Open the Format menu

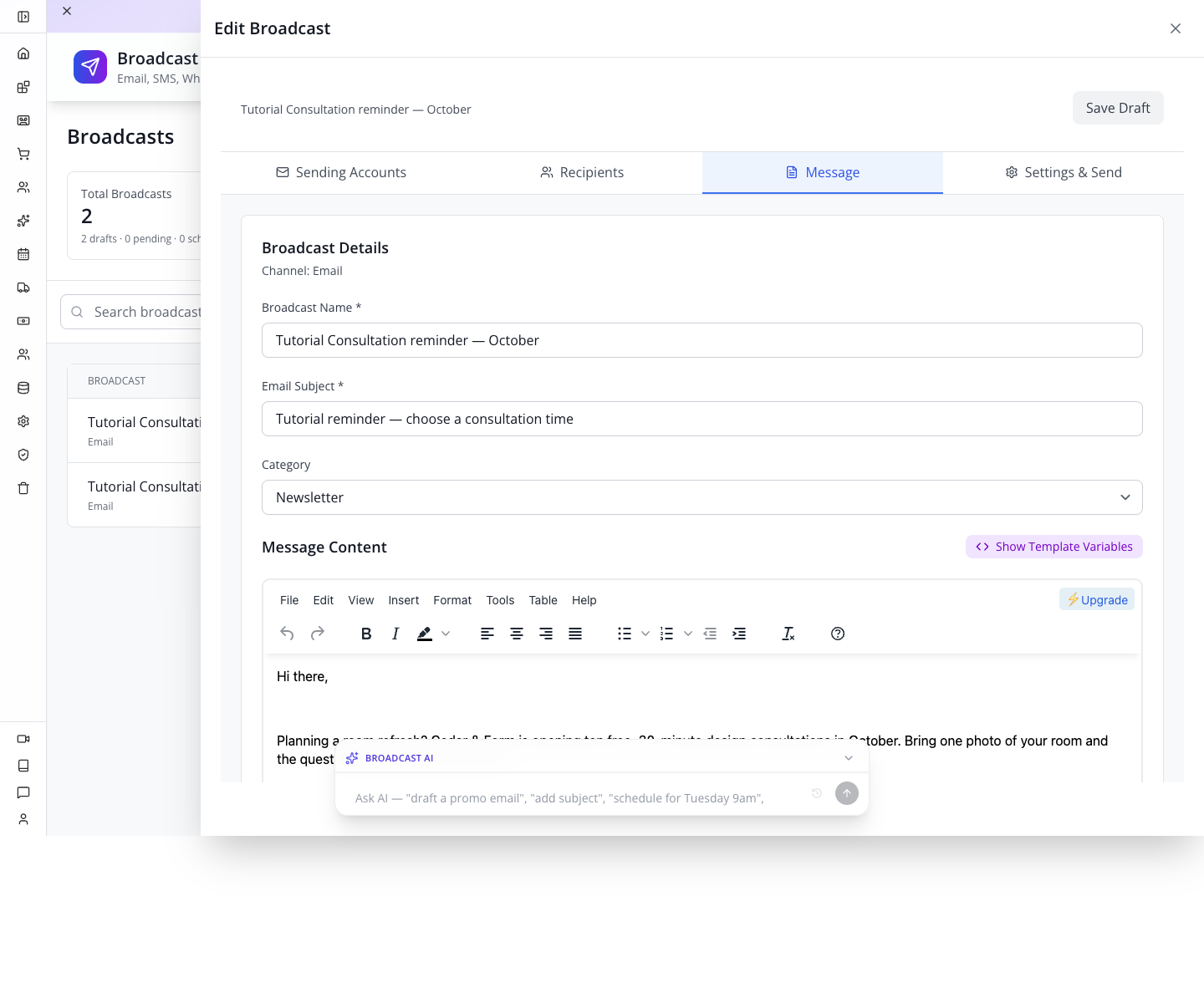tap(452, 600)
